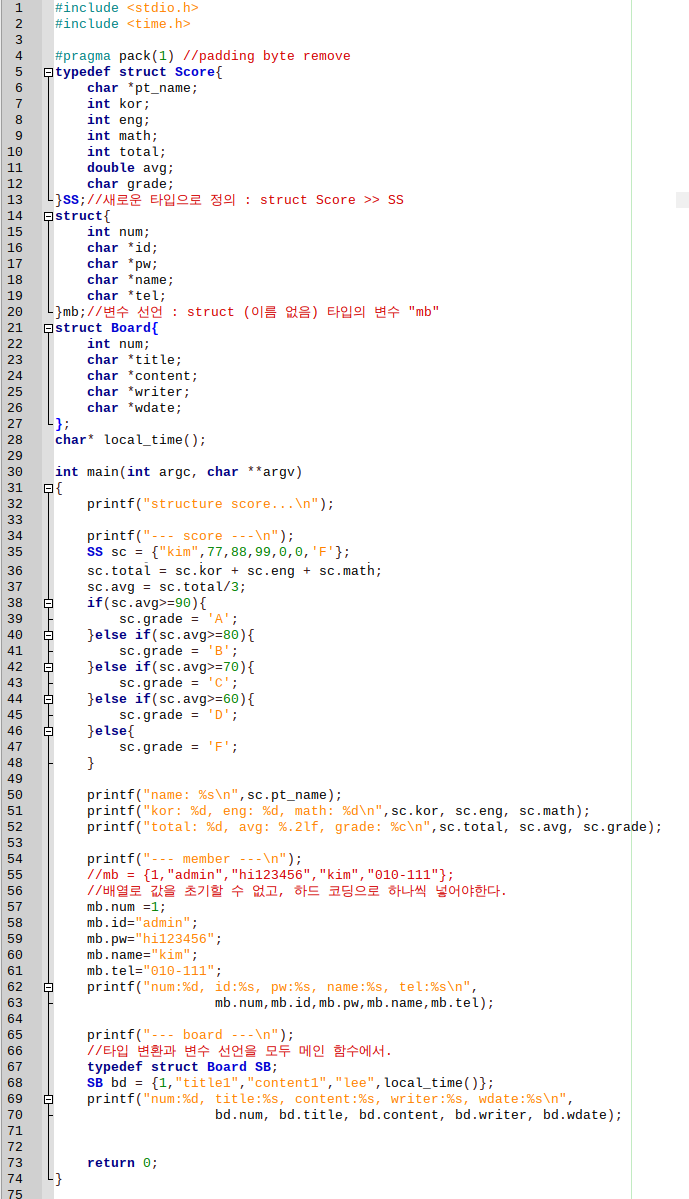The image size is (689, 1199).
Task: Click the 'int math;' declaration
Action: [122, 136]
